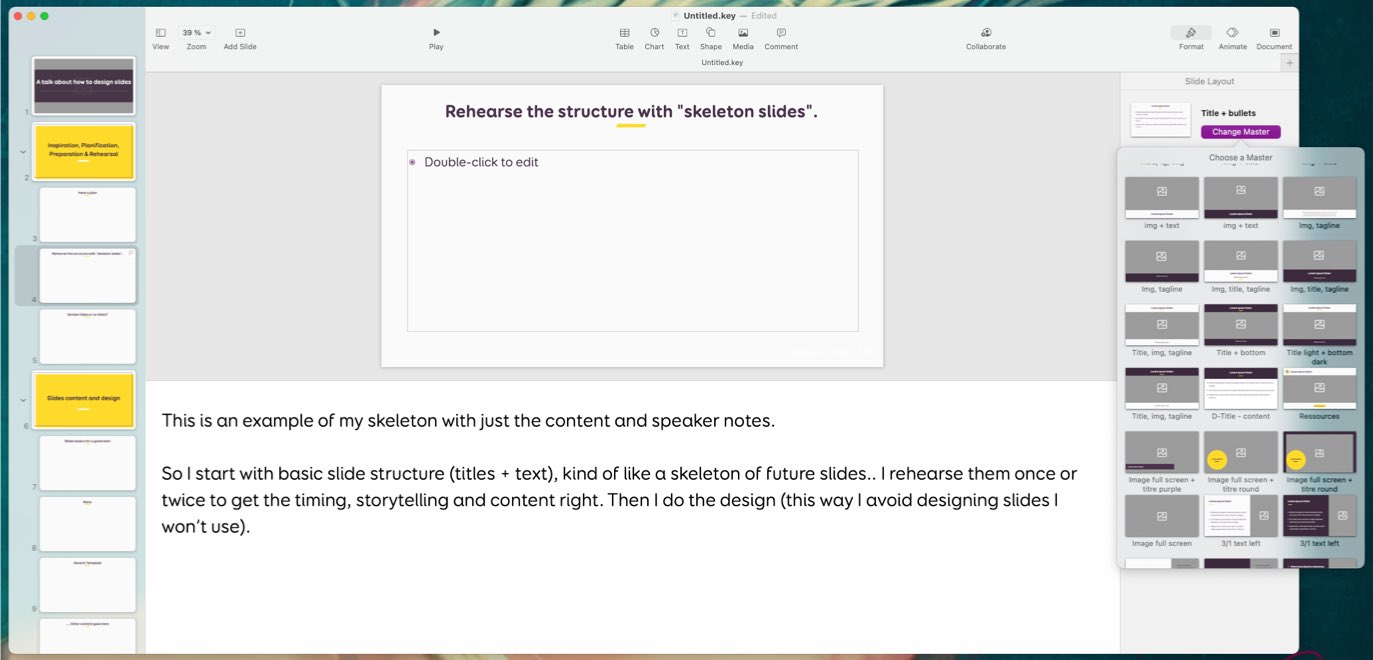
Task: Choose the "Ressources" master layout
Action: 1319,389
